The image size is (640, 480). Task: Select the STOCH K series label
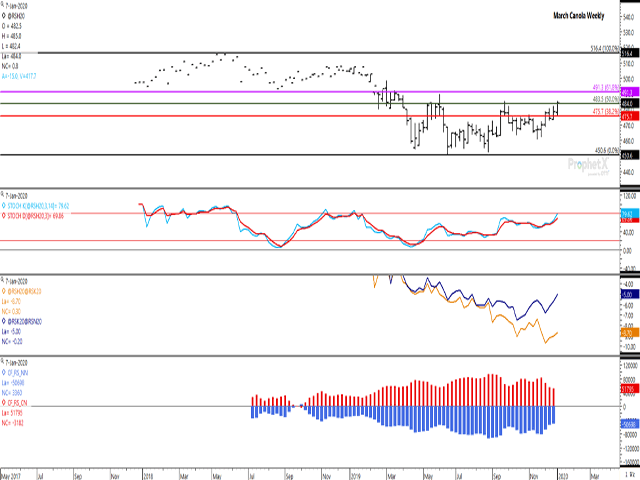point(38,206)
